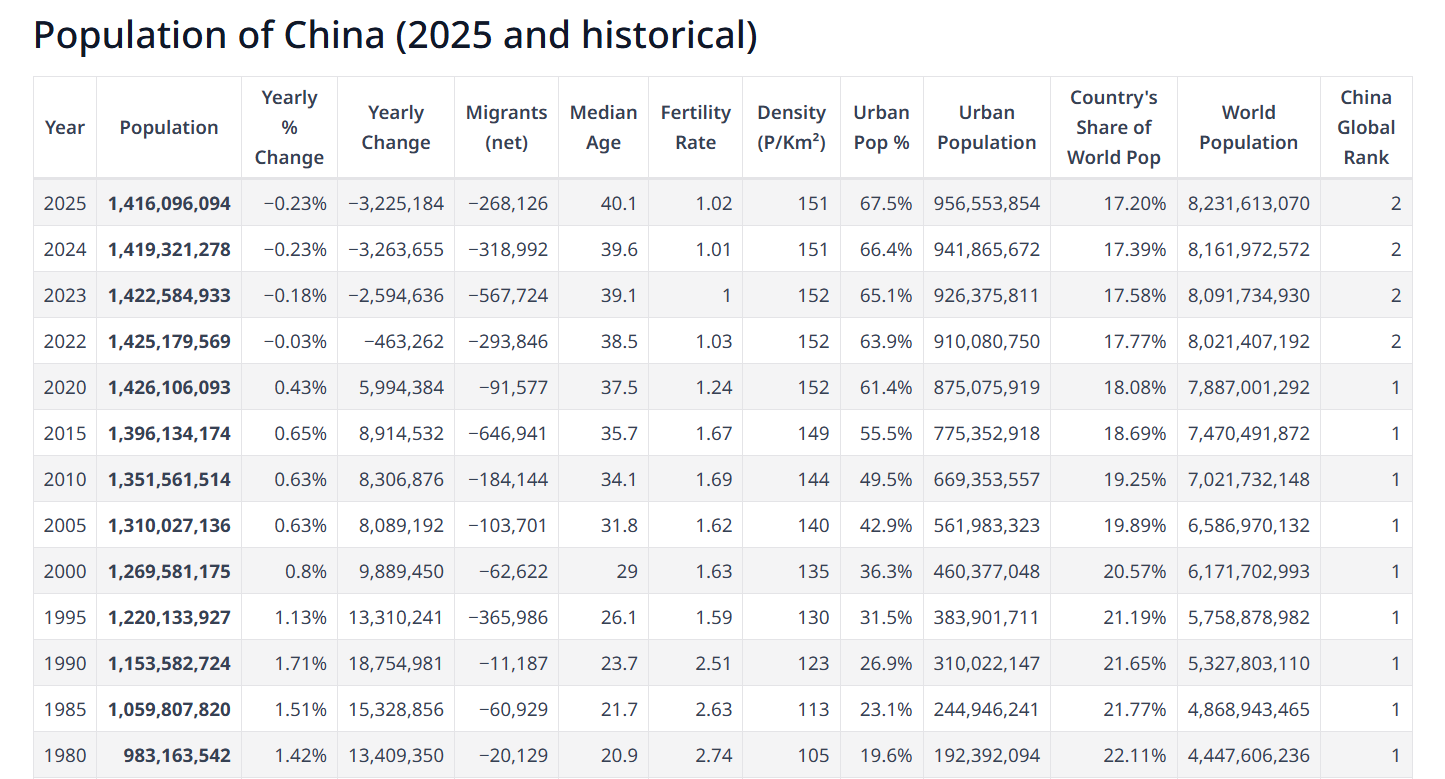Select population value "1,426,106,093"
This screenshot has width=1445, height=779.
pos(169,388)
